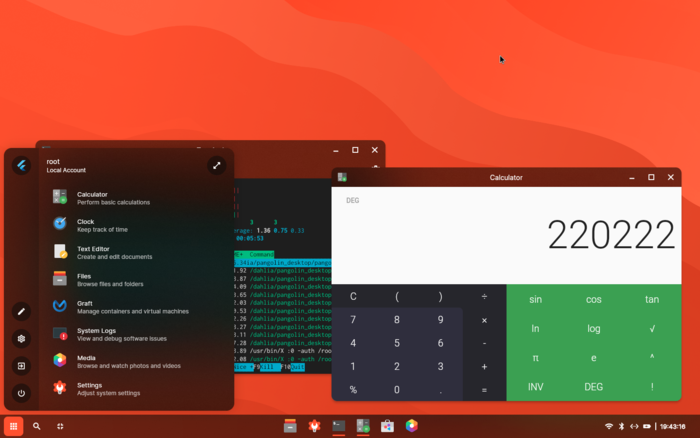This screenshot has width=700, height=438.
Task: Clear the calculator with C
Action: 353,296
